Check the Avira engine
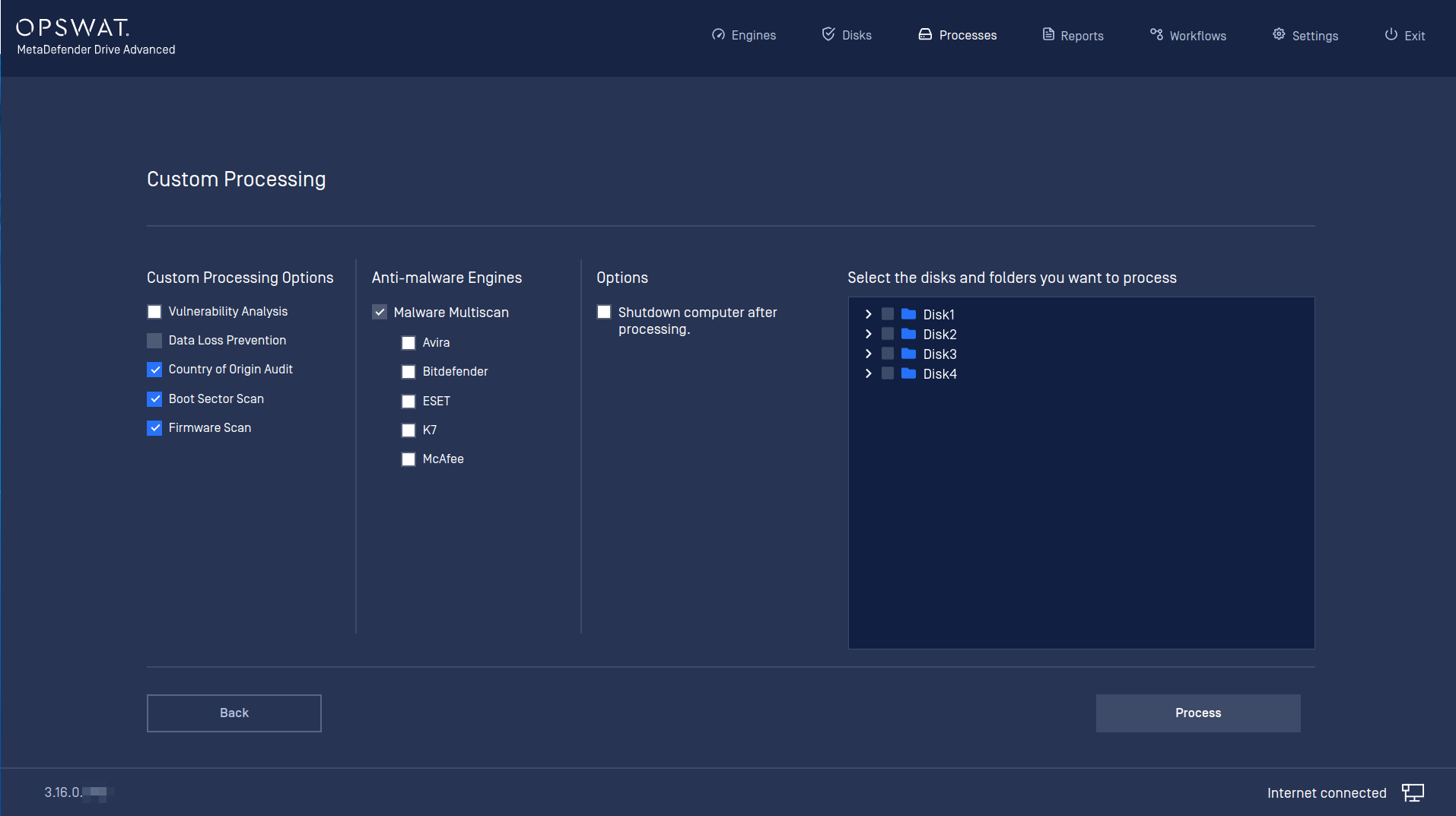 409,343
